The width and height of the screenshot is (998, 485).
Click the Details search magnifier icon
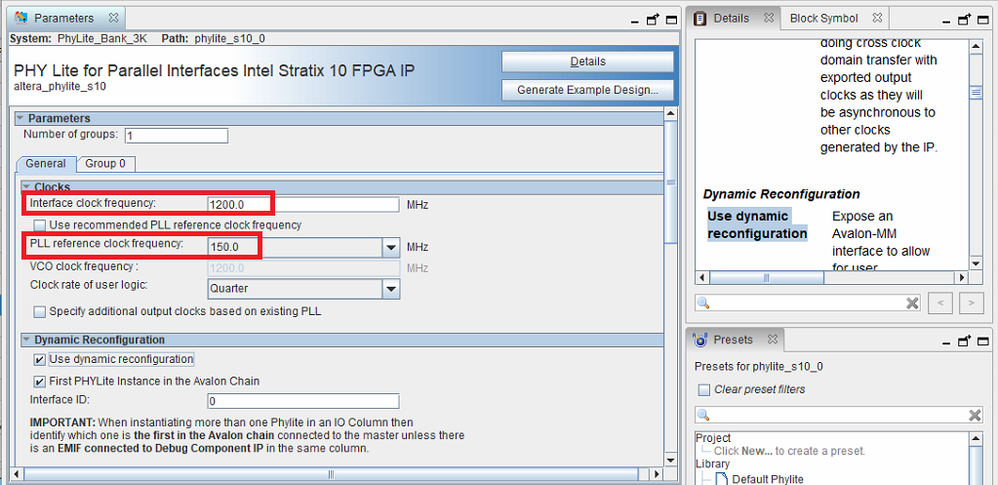pos(703,303)
